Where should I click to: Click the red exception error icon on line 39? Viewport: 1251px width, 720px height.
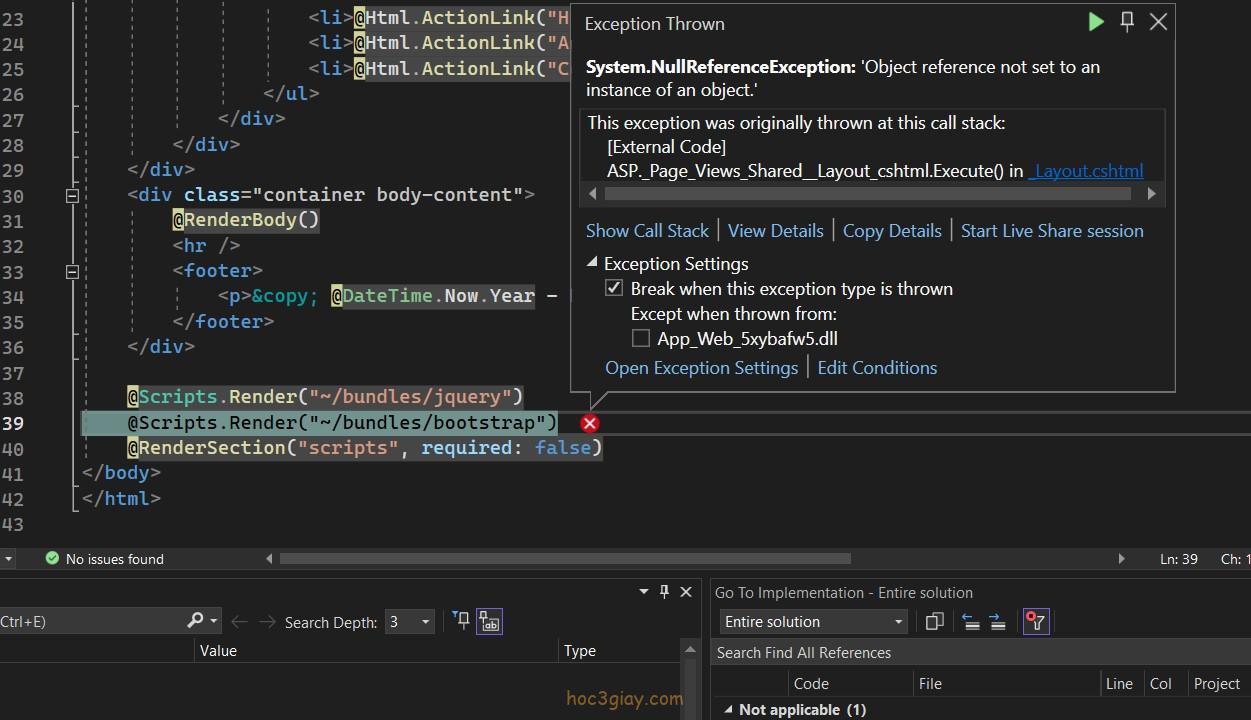click(590, 423)
